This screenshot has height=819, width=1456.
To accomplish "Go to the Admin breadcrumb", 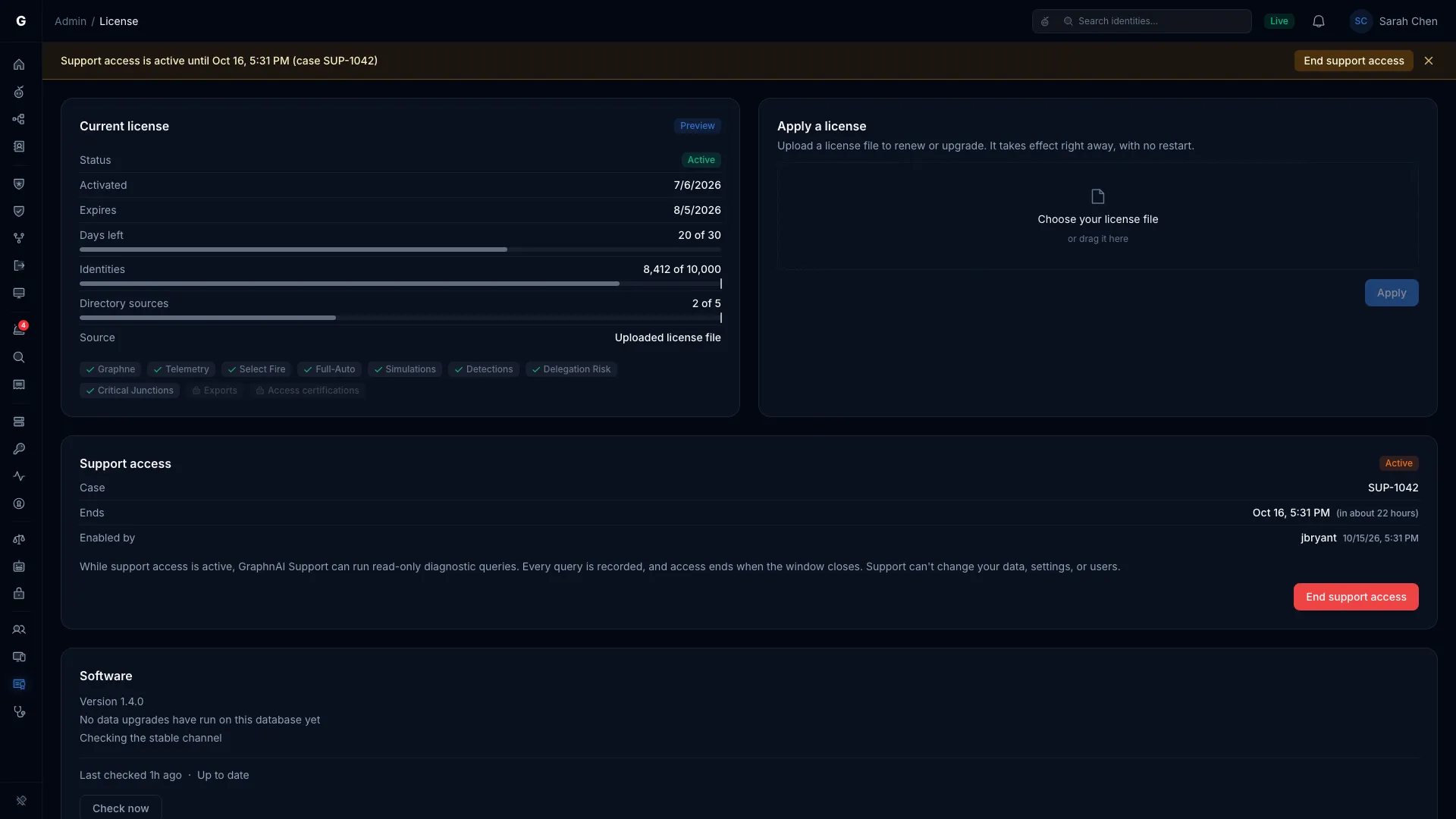I will point(71,21).
